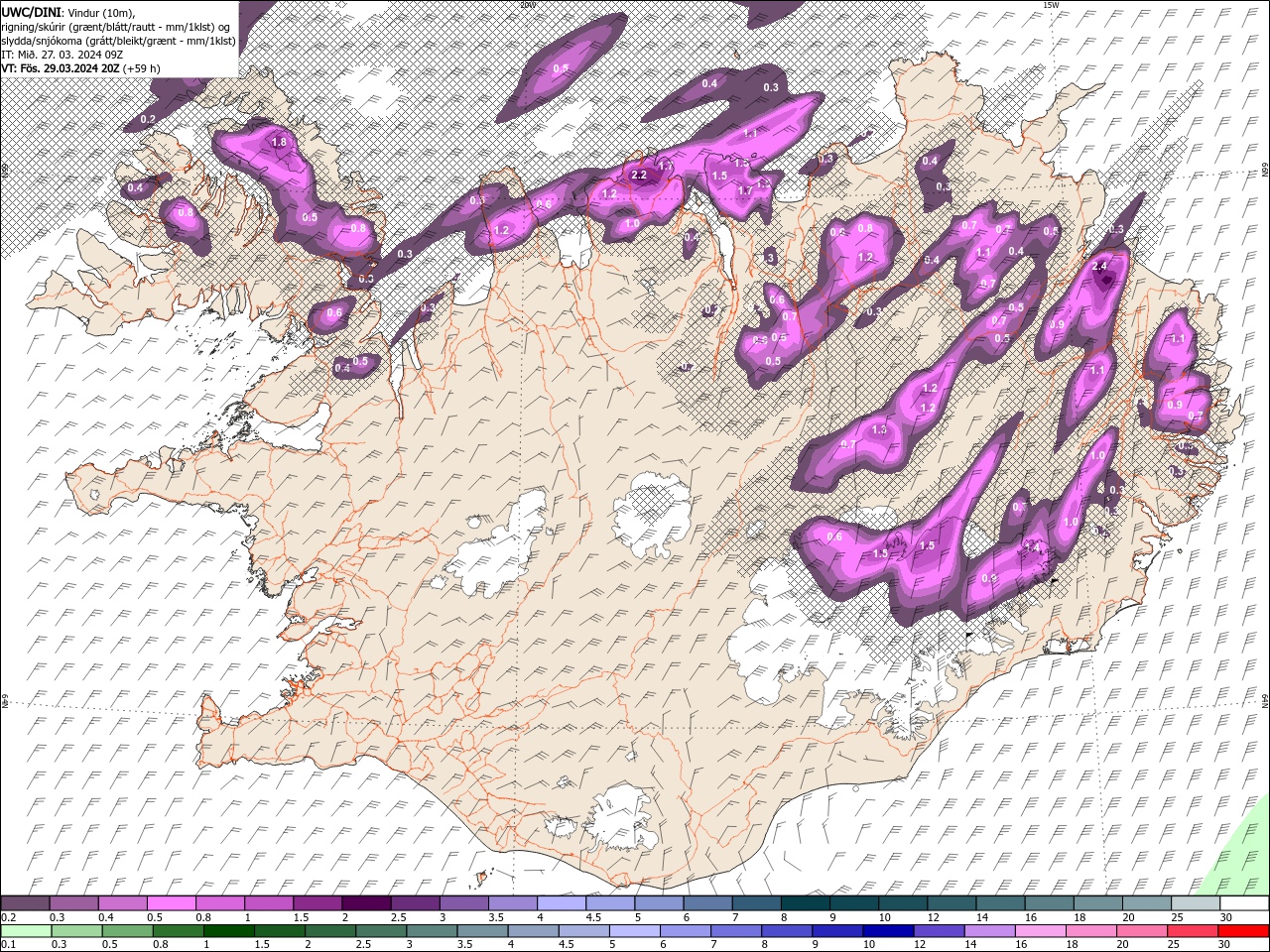The image size is (1270, 952).
Task: Pick lower legend deep blue swatch between 10 and 12
Action: click(889, 931)
